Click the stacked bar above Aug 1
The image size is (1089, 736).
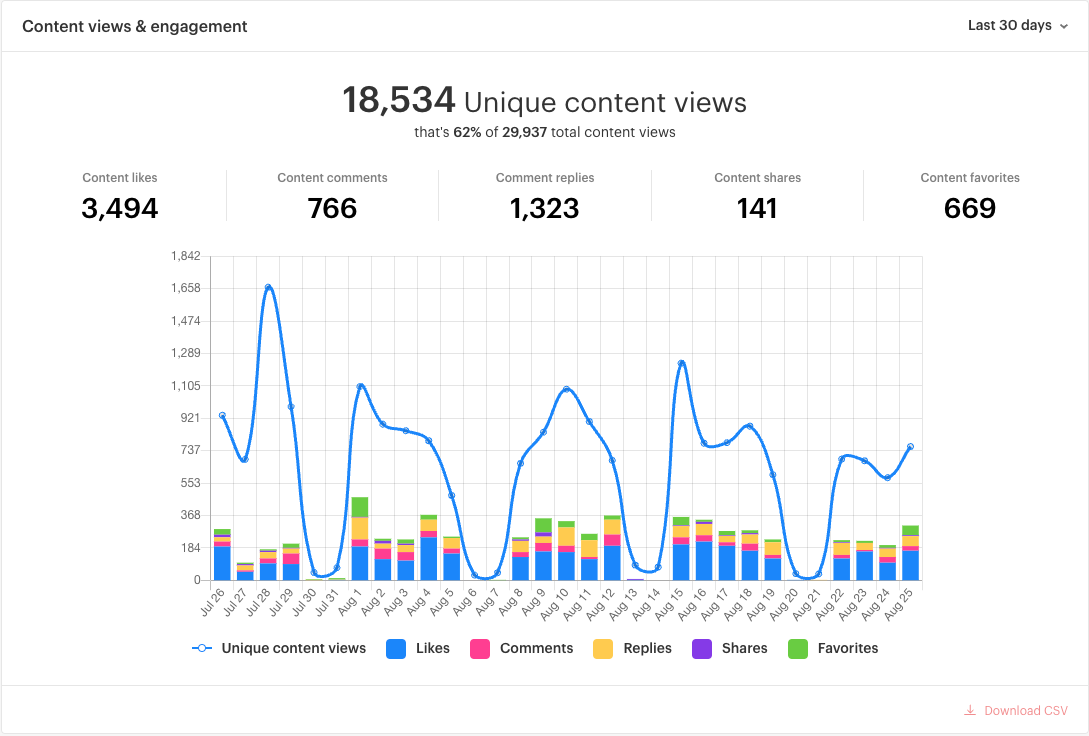(x=360, y=540)
